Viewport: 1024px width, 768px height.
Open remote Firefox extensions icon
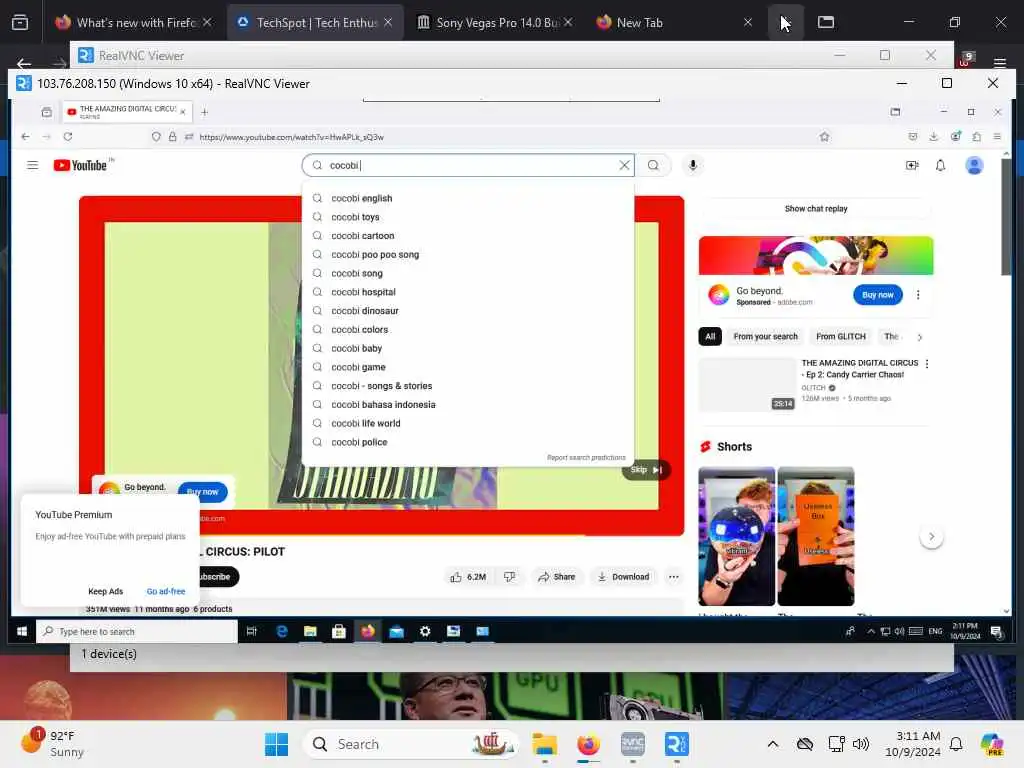tap(976, 136)
